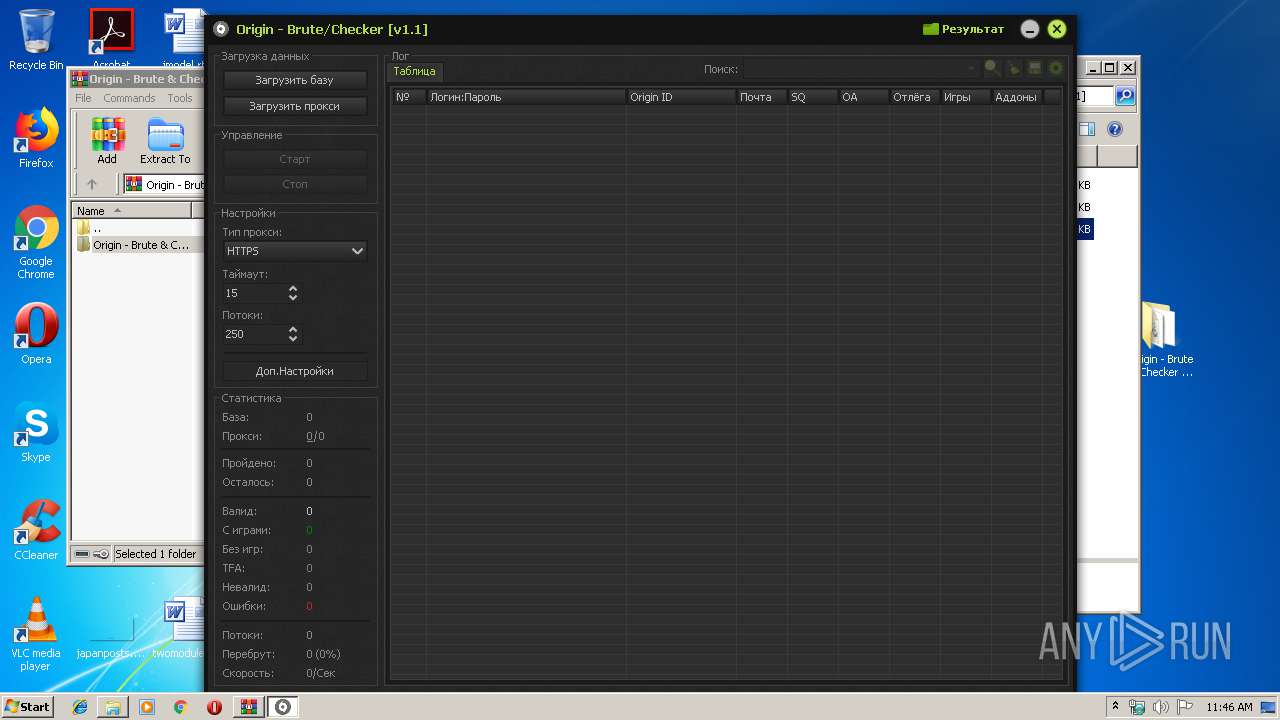Sort by Логин:Пароль column header
Image resolution: width=1280 pixels, height=720 pixels.
[x=526, y=97]
